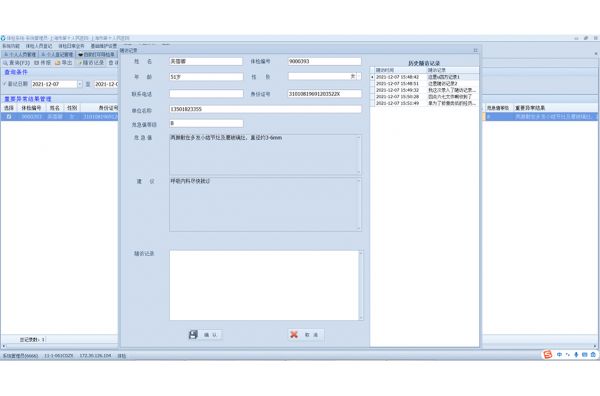The width and height of the screenshot is (600, 396).
Task: Click the 查询(F3) search icon in toolbar
Action: pos(5,62)
